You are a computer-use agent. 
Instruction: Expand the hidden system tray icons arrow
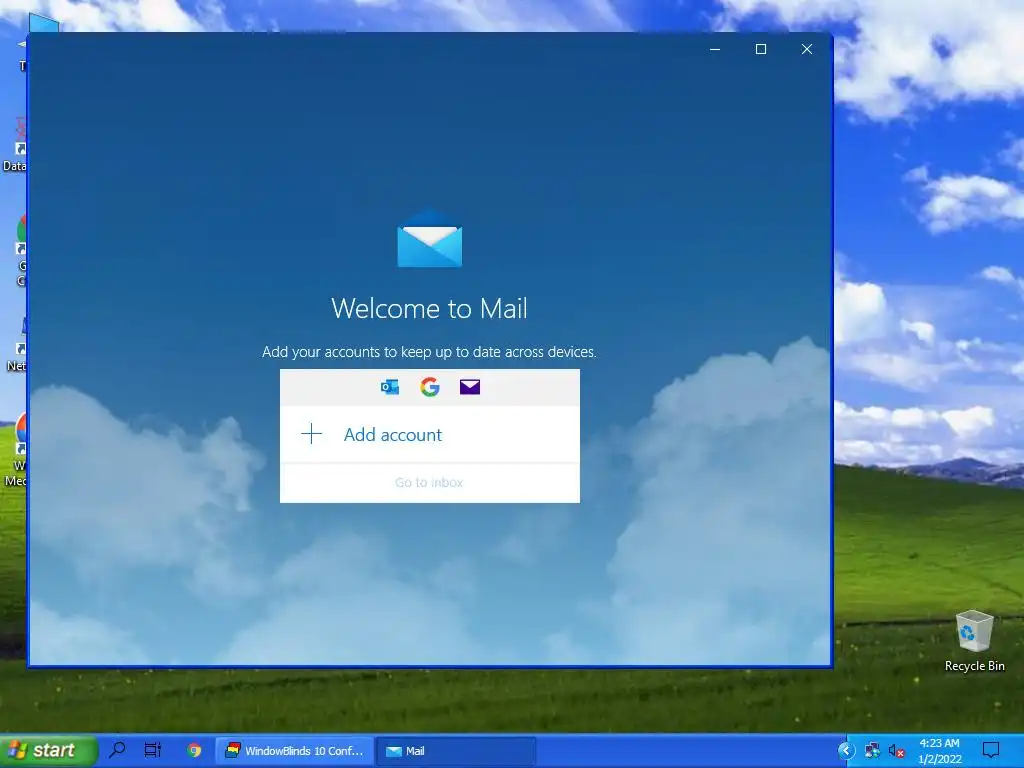pos(846,750)
